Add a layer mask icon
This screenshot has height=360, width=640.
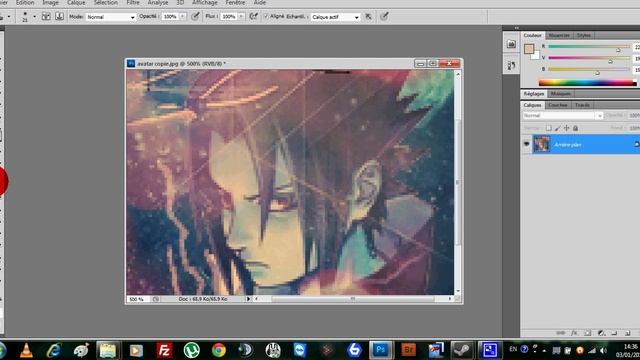(588, 333)
